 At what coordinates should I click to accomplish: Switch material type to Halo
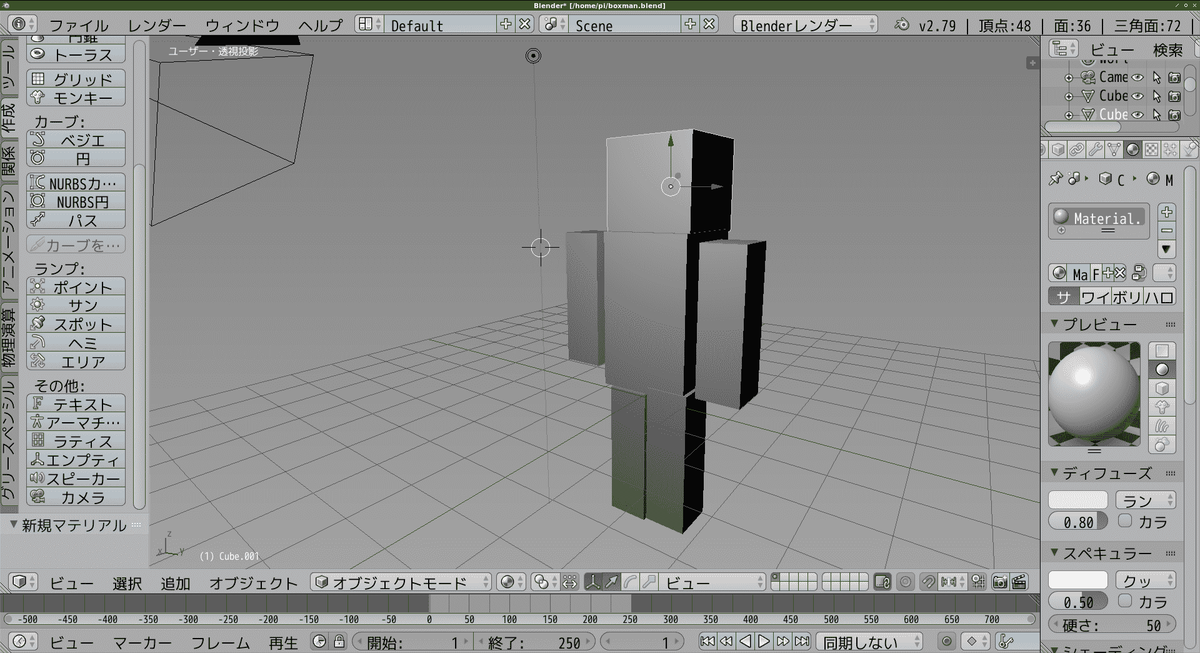pos(1160,297)
